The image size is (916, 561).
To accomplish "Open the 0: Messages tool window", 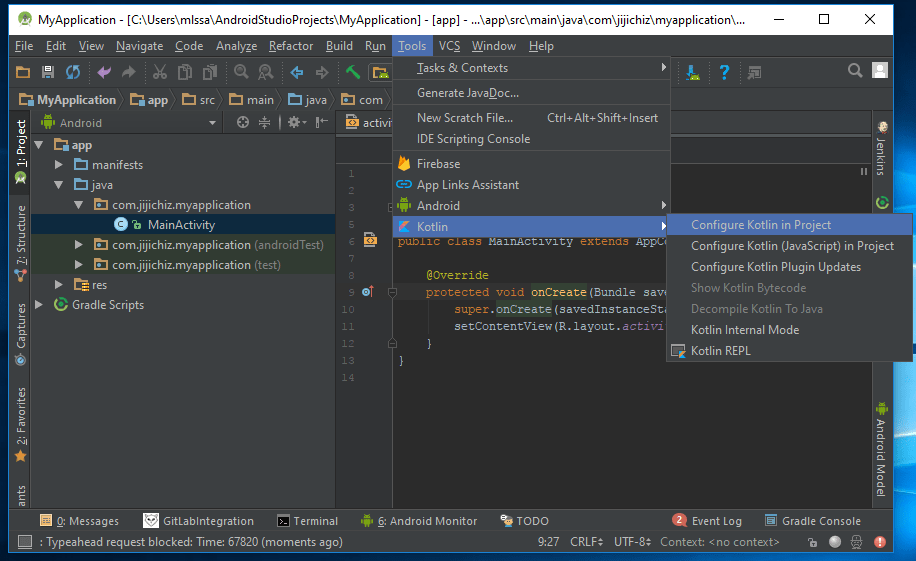I will 79,521.
